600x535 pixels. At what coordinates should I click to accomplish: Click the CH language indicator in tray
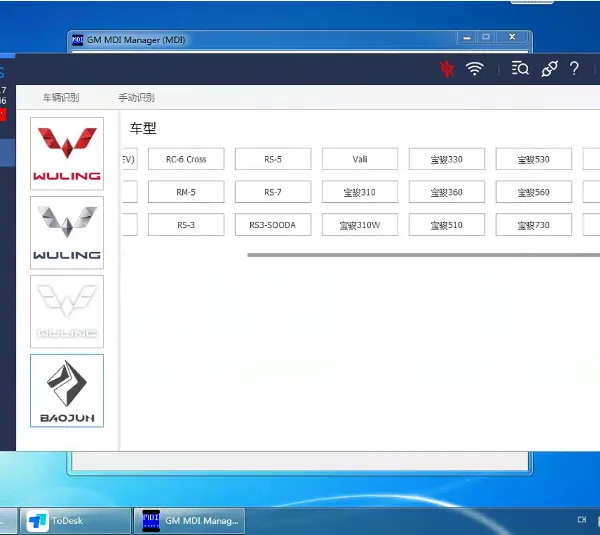tap(582, 520)
